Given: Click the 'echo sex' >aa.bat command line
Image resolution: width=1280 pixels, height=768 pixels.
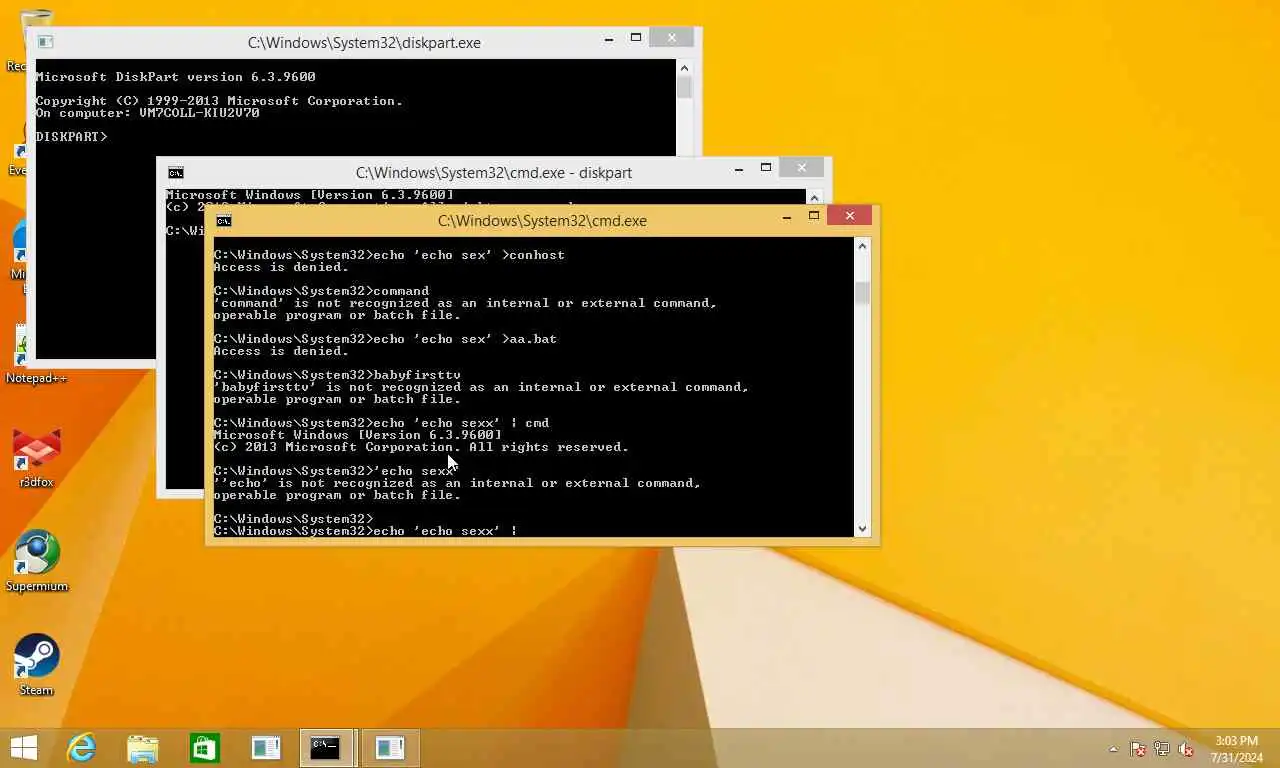Looking at the screenshot, I should (385, 339).
